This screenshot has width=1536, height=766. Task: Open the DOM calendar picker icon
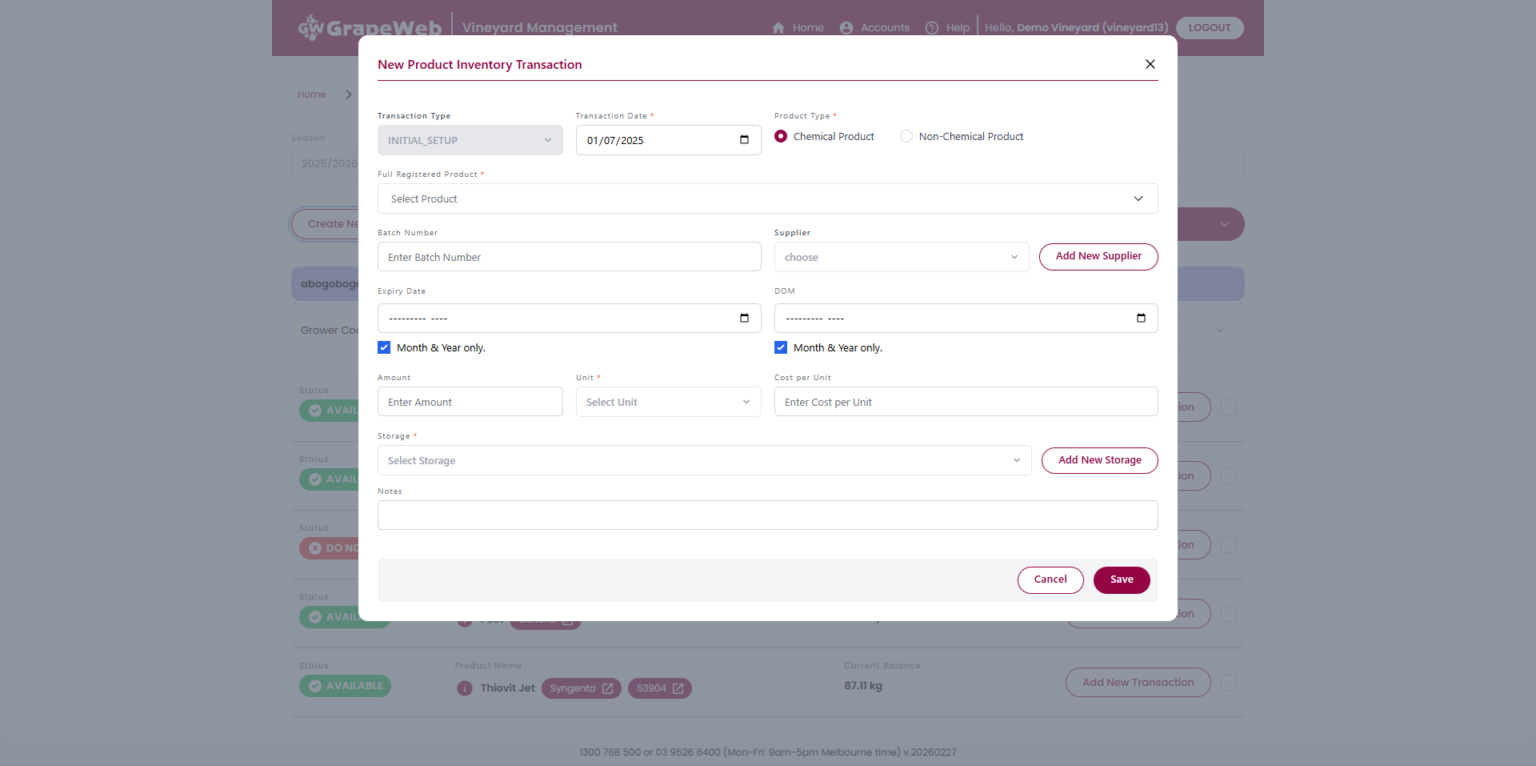coord(1141,318)
